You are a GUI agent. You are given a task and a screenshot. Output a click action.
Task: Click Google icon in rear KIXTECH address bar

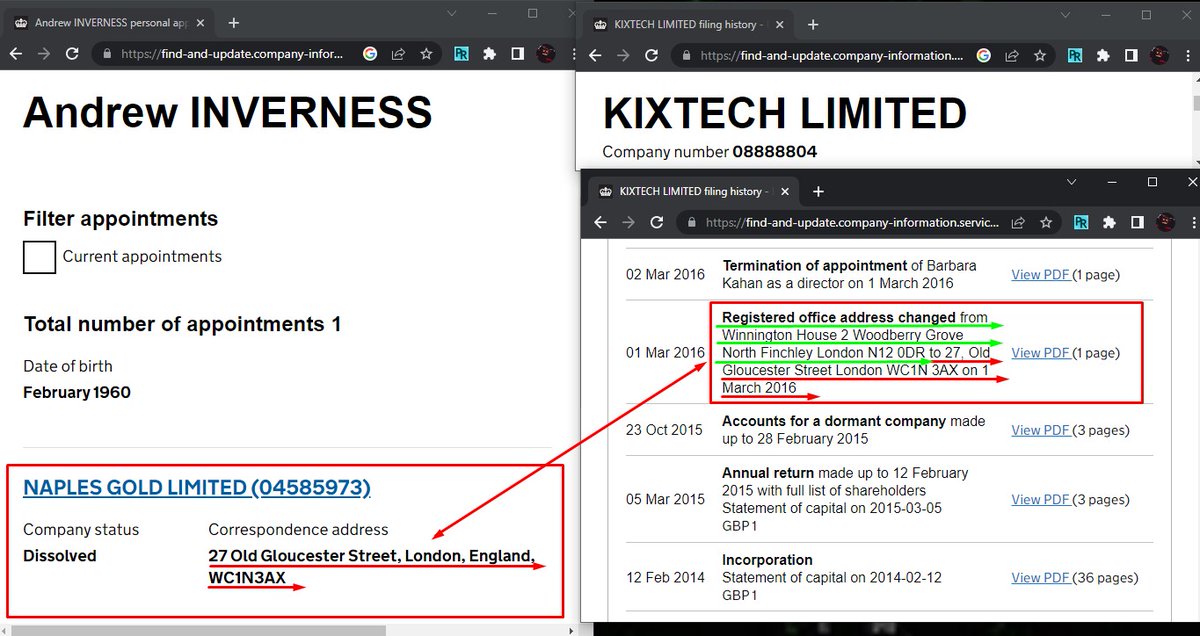tap(984, 56)
